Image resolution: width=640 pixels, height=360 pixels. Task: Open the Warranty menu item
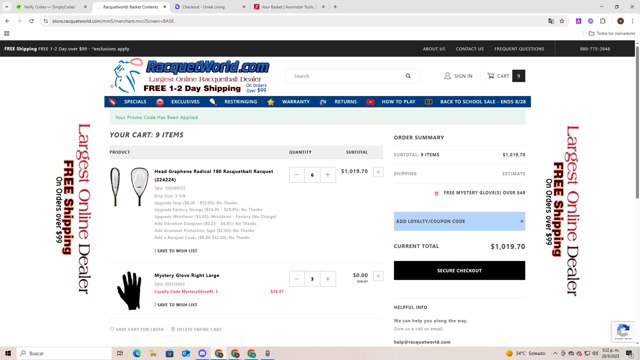(296, 102)
